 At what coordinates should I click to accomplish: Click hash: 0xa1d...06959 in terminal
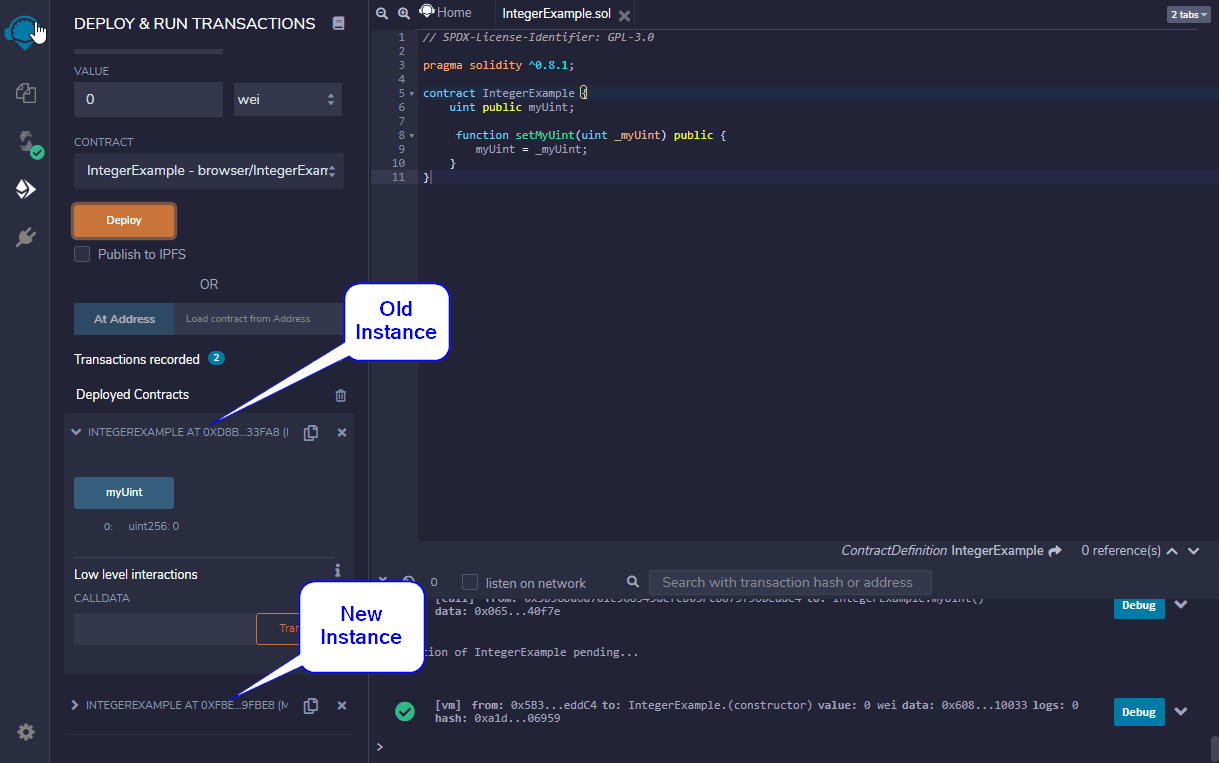[497, 718]
